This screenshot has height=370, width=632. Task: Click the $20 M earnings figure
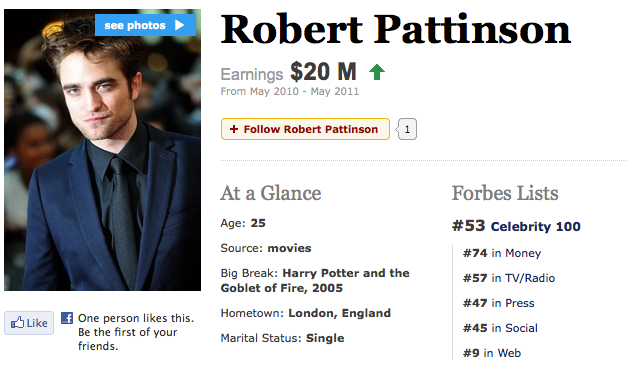pos(323,72)
